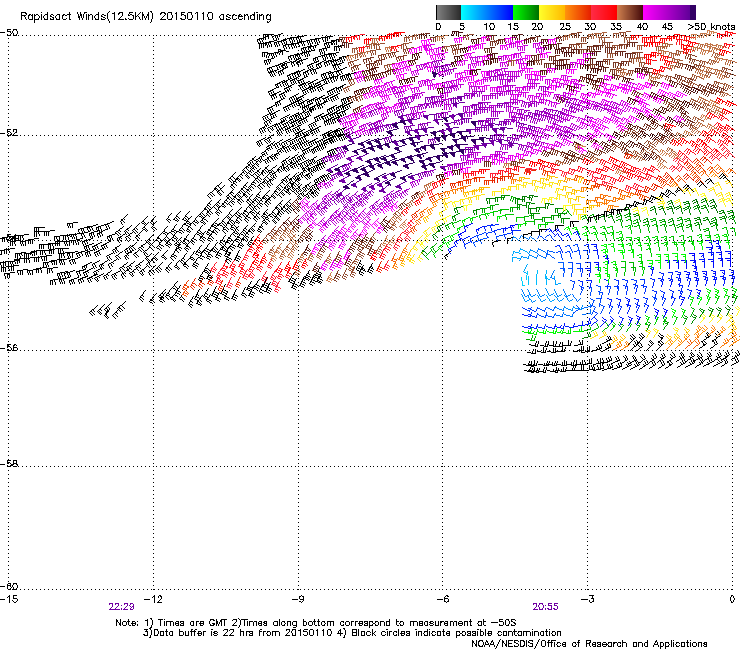Click the '-12' longitude axis label

(x=153, y=599)
